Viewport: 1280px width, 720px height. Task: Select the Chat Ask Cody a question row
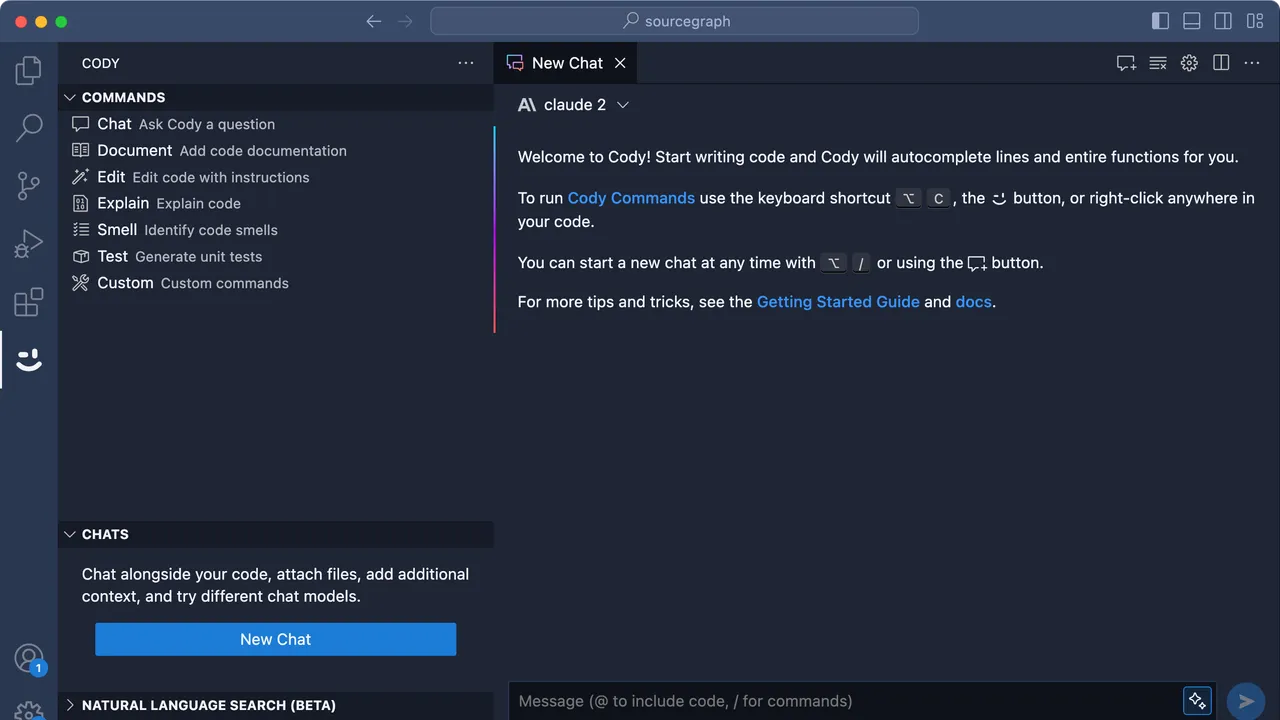coord(276,124)
